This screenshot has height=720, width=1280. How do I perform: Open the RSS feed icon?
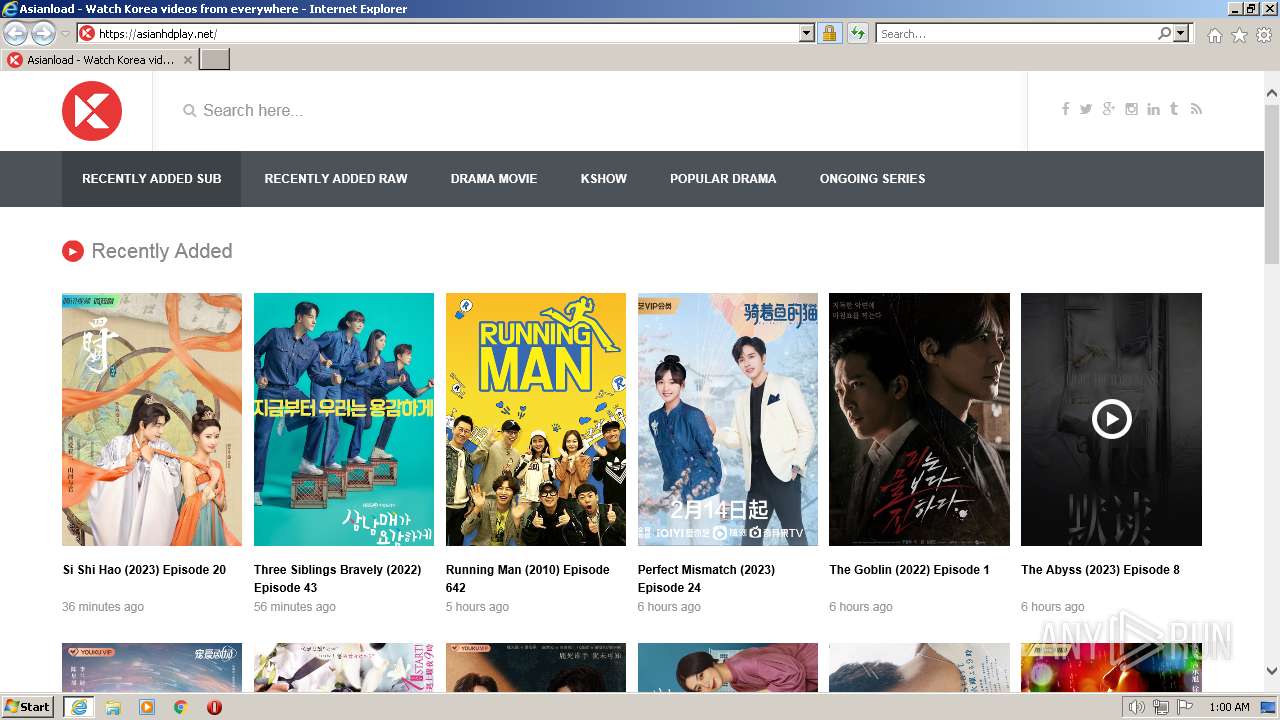pos(1196,109)
